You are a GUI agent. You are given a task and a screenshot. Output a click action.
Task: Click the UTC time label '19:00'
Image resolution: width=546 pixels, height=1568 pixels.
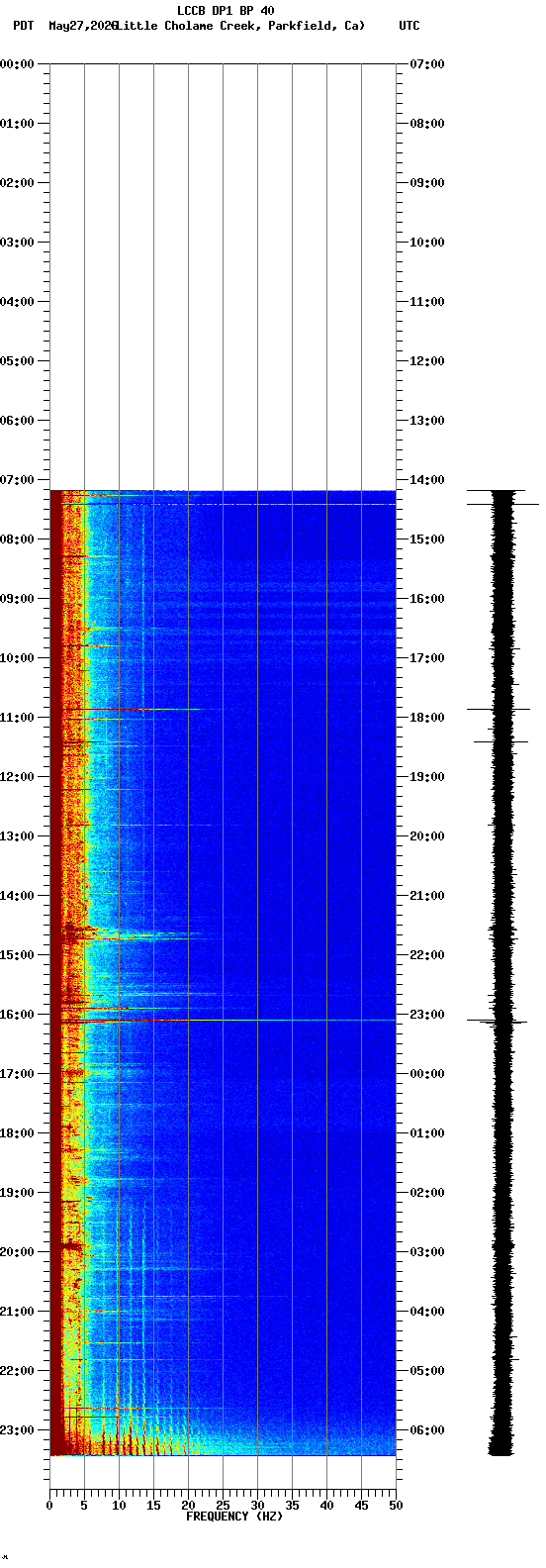pyautogui.click(x=427, y=777)
